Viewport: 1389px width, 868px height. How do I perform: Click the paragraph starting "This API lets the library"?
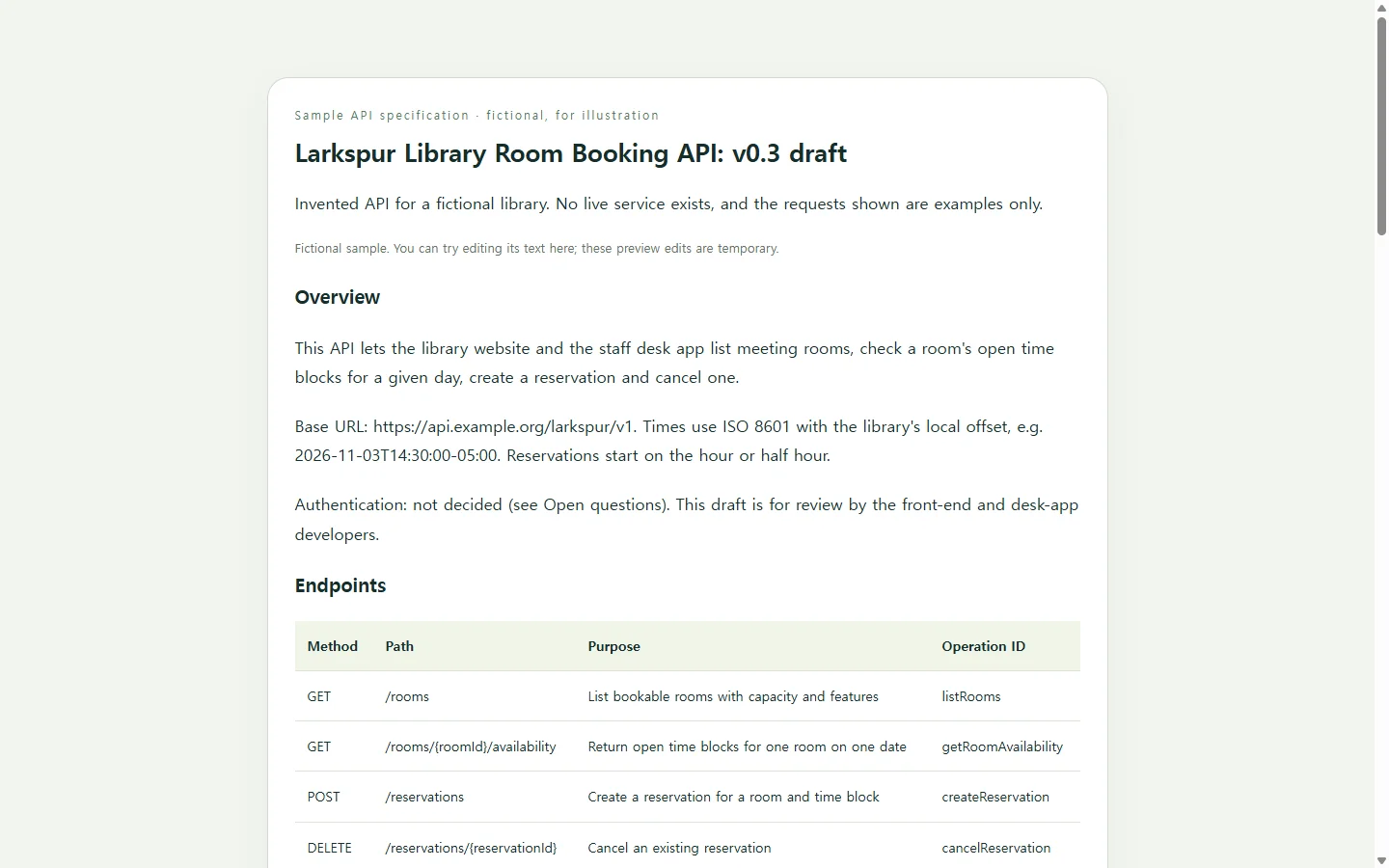674,363
